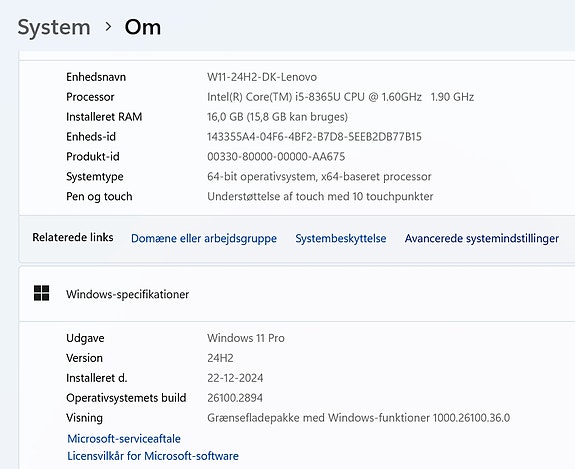Open Systembeskyttelse link
The width and height of the screenshot is (575, 469).
click(x=341, y=238)
